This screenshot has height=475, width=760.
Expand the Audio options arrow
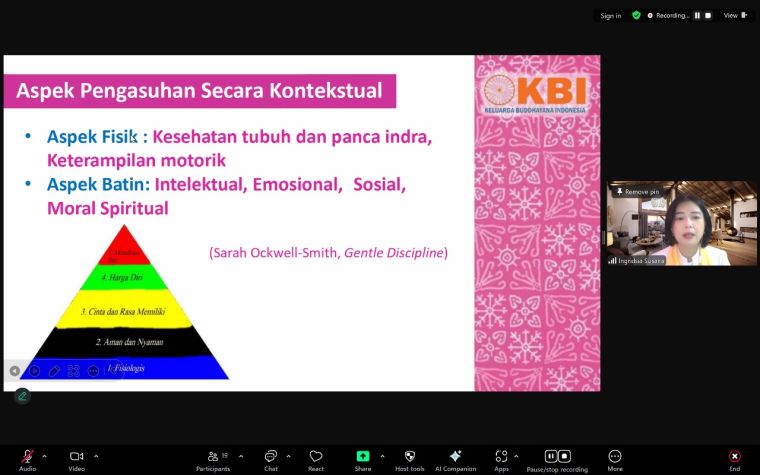(44, 456)
